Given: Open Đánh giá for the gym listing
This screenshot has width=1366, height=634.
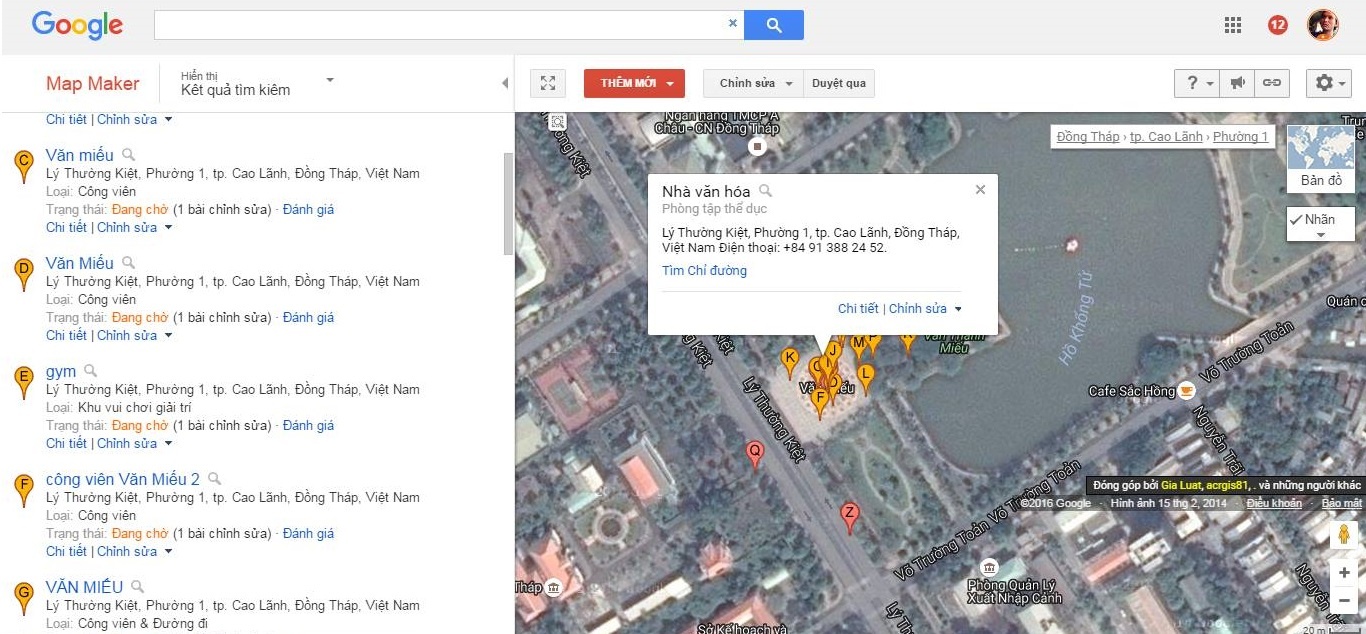Looking at the screenshot, I should pos(308,425).
